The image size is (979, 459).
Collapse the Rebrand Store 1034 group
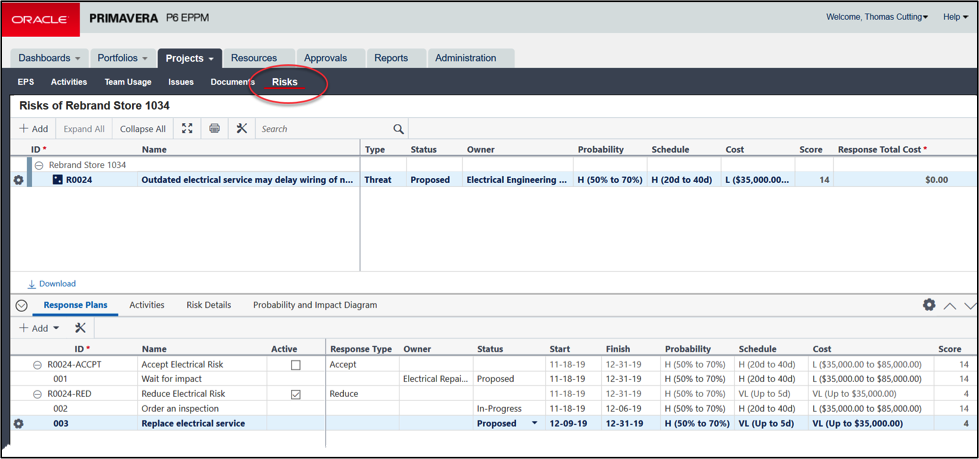39,165
